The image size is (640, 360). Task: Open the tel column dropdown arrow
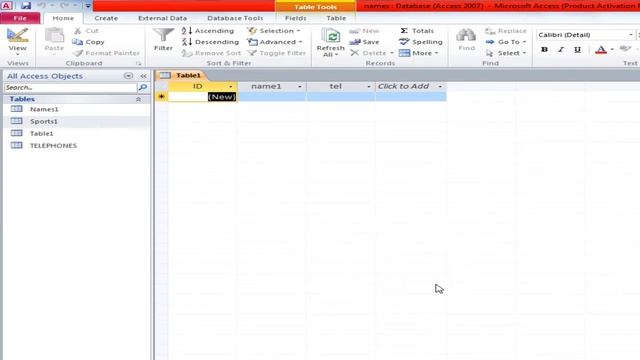[x=369, y=87]
